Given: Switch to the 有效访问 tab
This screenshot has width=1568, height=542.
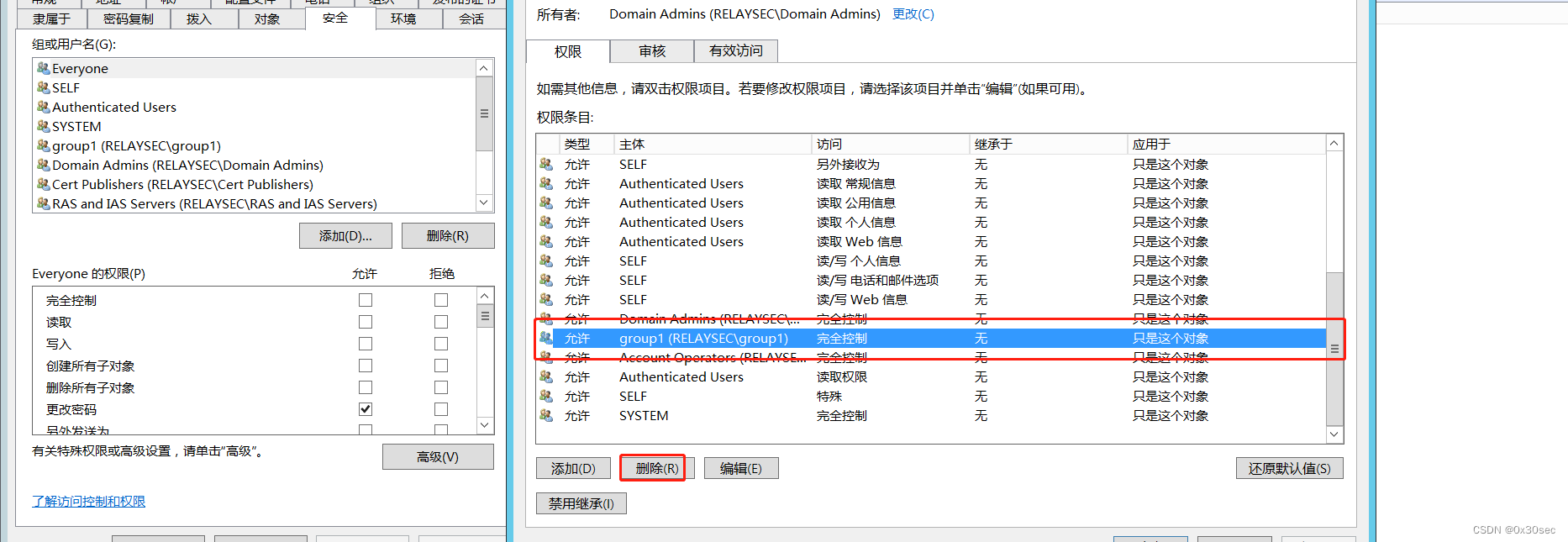Looking at the screenshot, I should (x=736, y=51).
